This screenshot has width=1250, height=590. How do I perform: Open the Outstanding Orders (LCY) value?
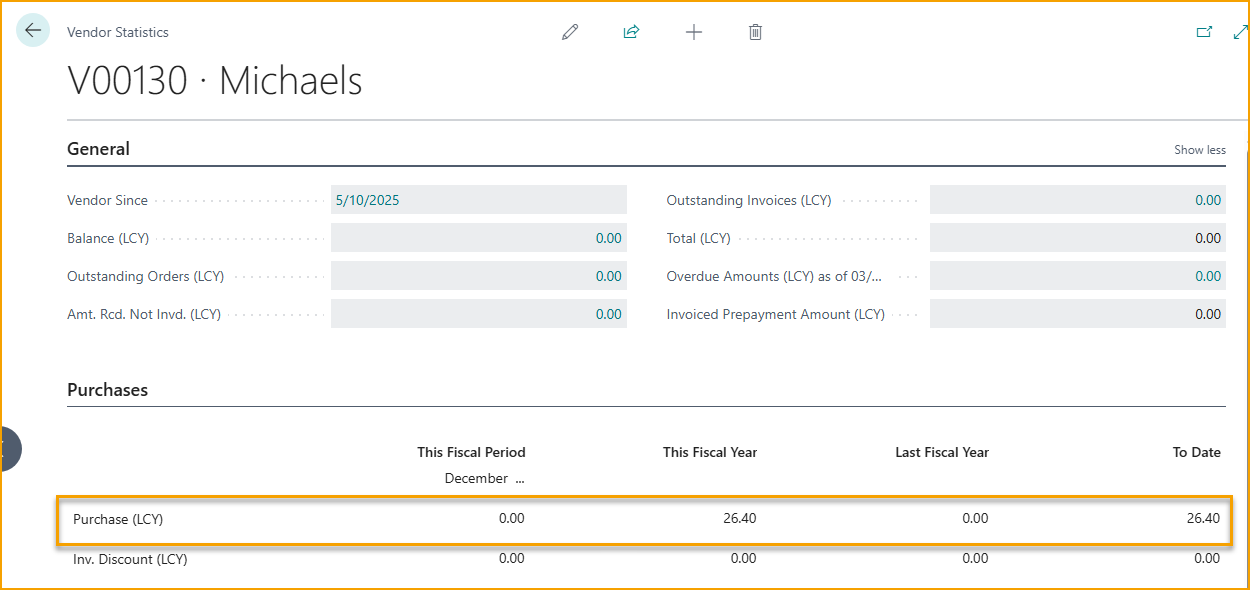(x=608, y=276)
